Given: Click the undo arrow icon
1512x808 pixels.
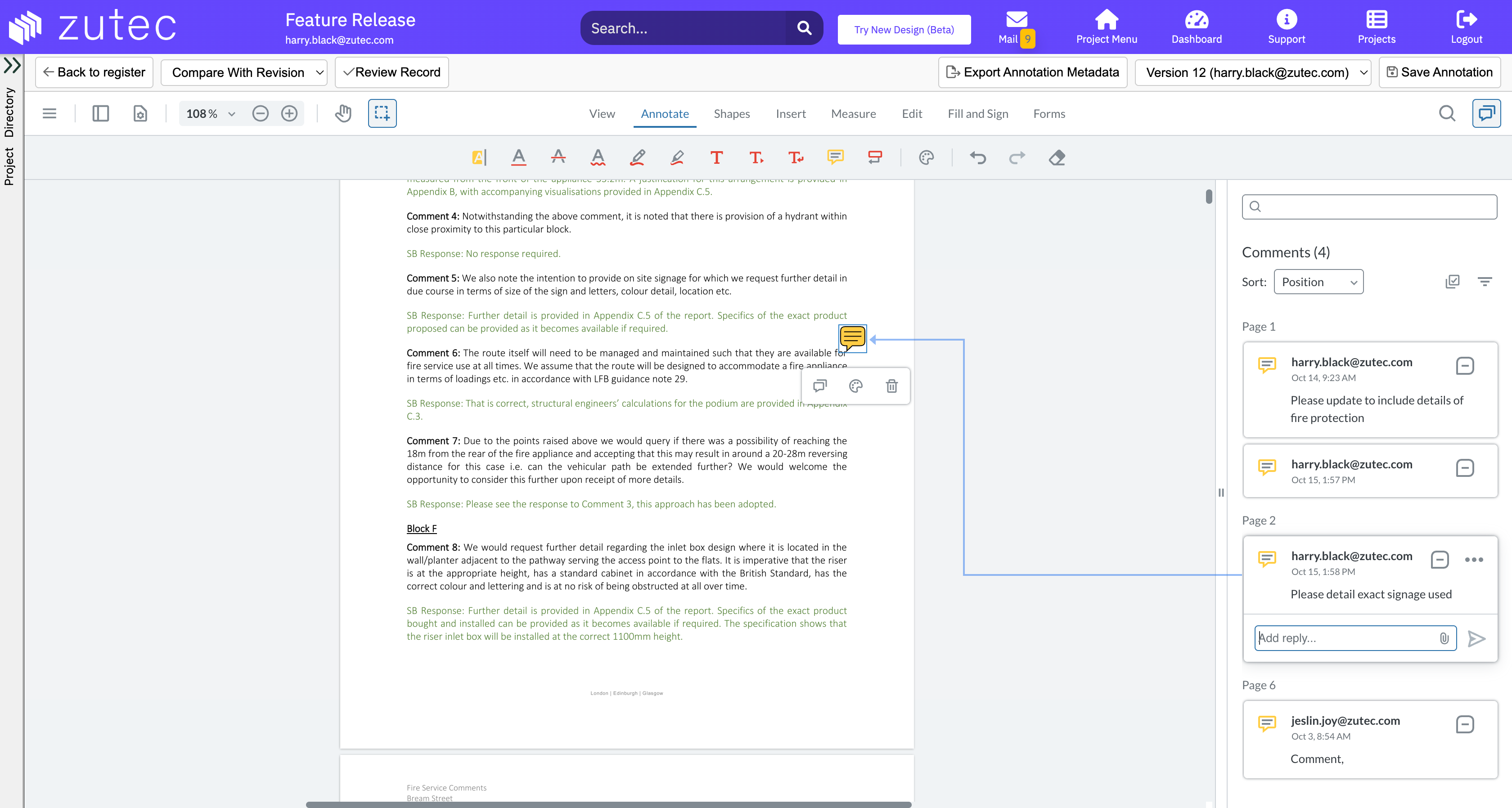Looking at the screenshot, I should pyautogui.click(x=978, y=157).
